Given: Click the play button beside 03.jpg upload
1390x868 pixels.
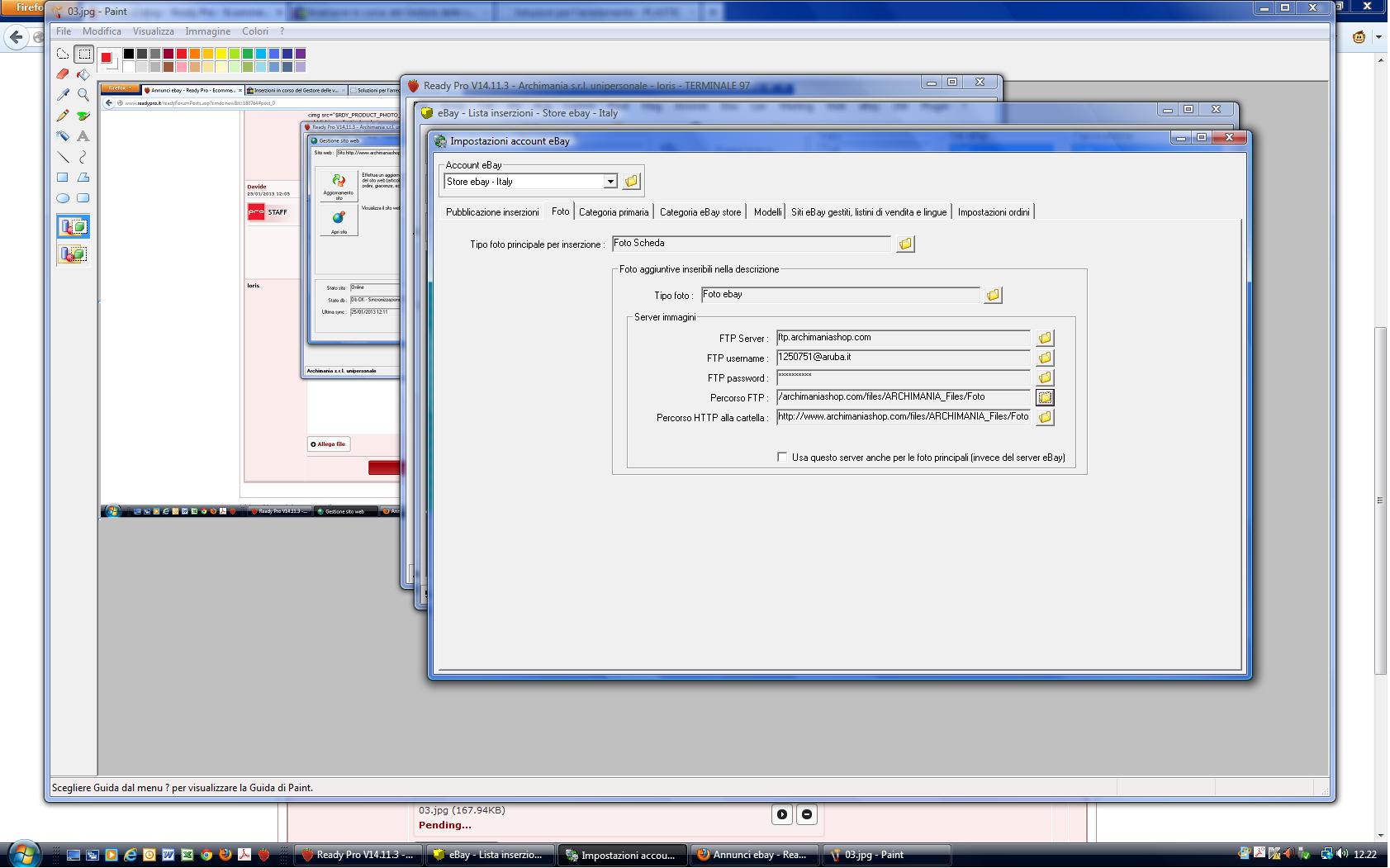Looking at the screenshot, I should pyautogui.click(x=782, y=814).
